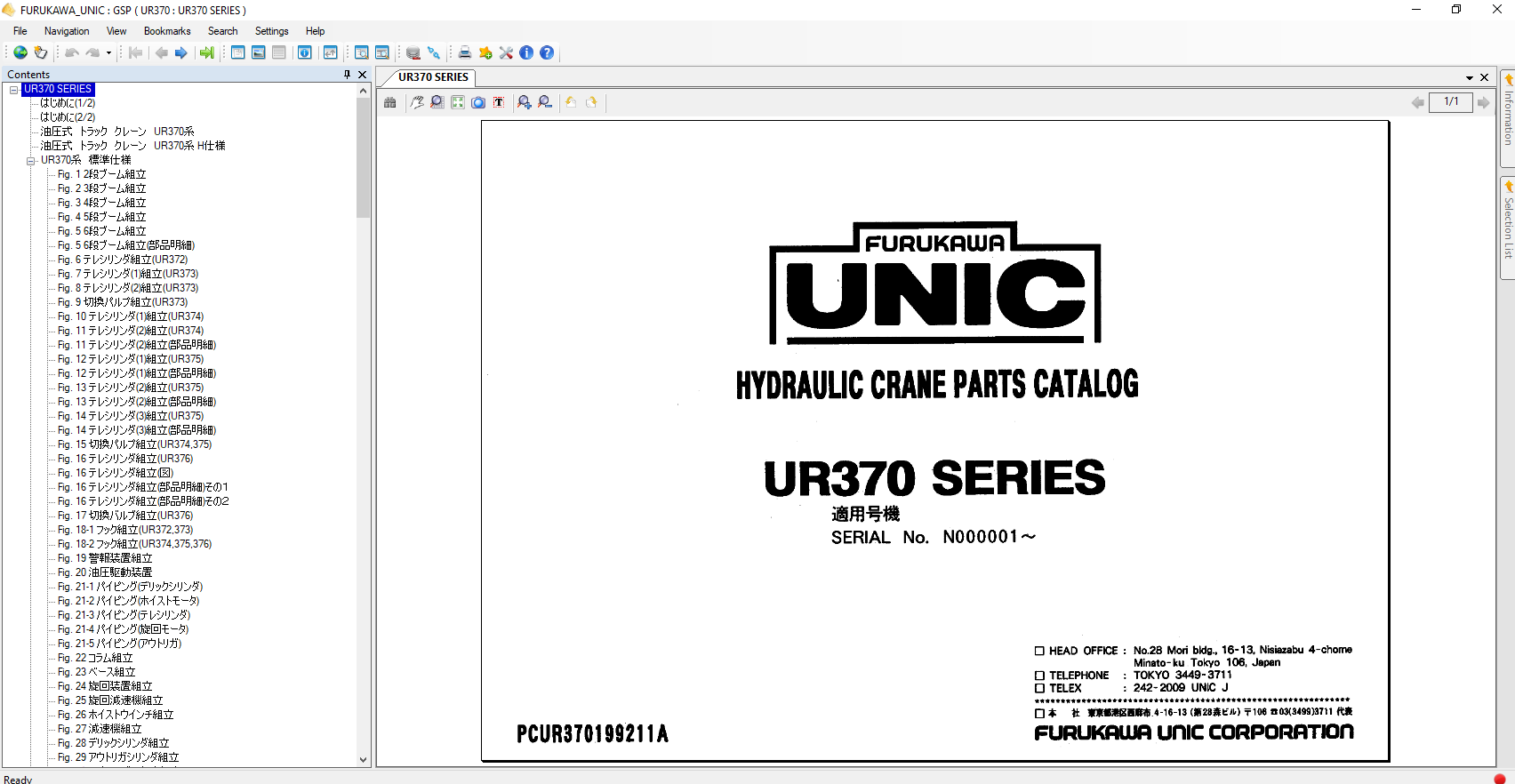
Task: Go to previous page arrow beside 1/1
Action: click(1418, 103)
